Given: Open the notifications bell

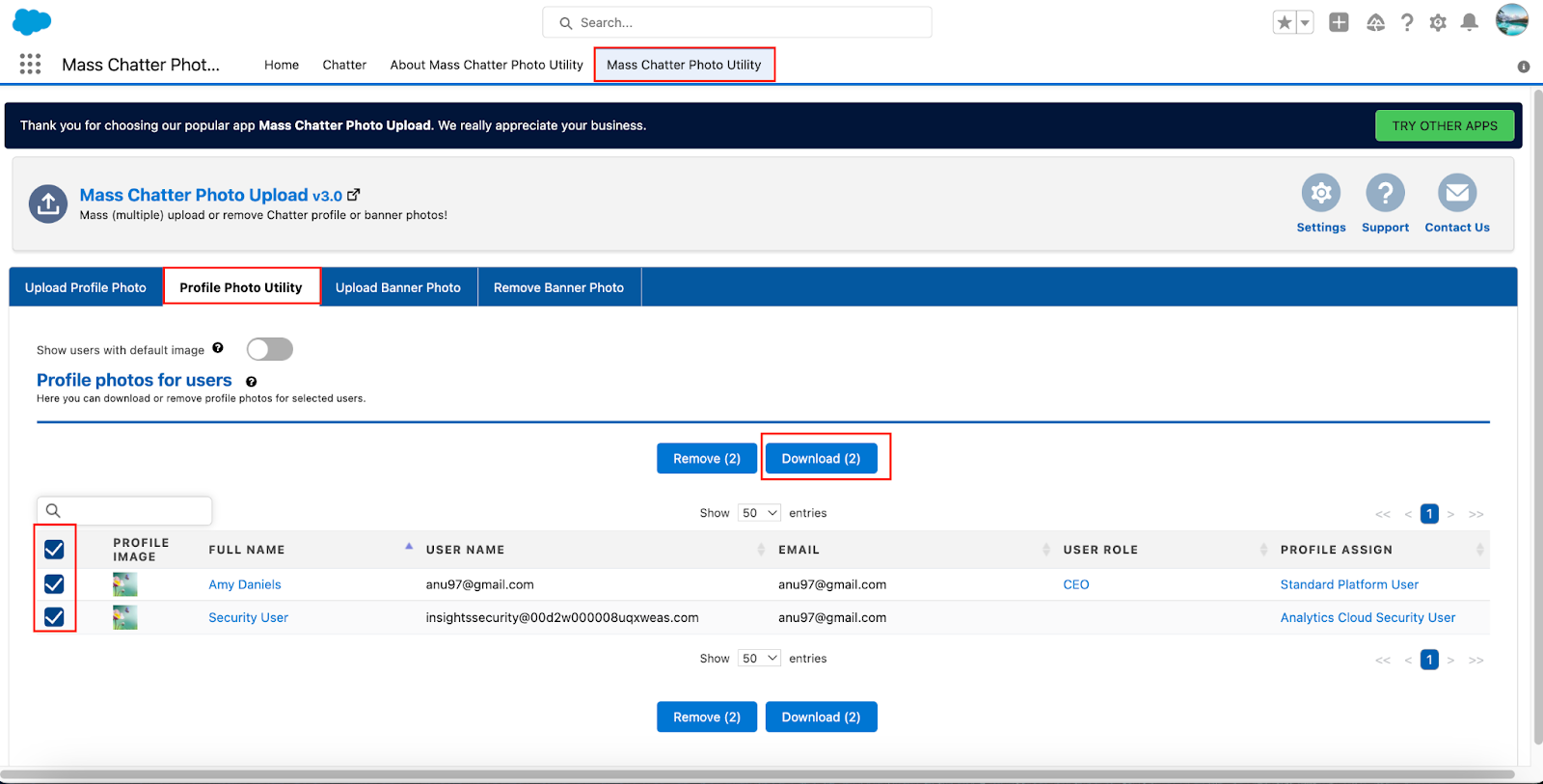Looking at the screenshot, I should coord(1469,22).
